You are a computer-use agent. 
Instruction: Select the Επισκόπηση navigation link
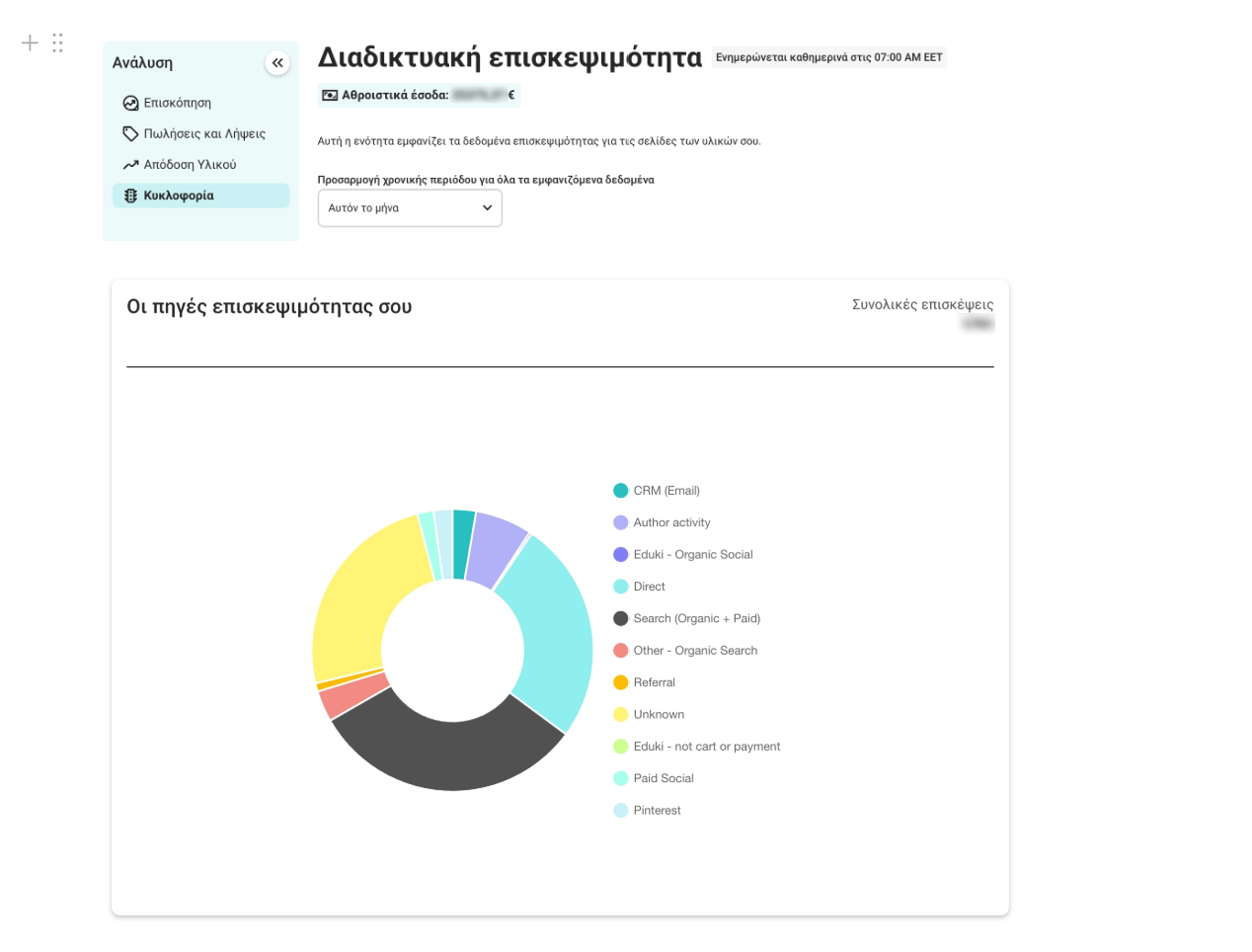[177, 103]
